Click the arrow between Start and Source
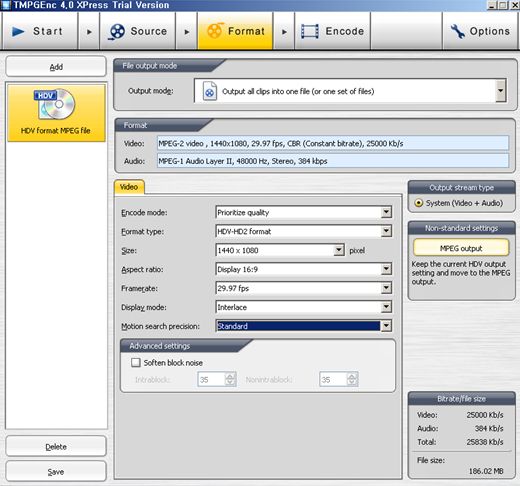Screen dimensions: 520x486 coord(89,32)
